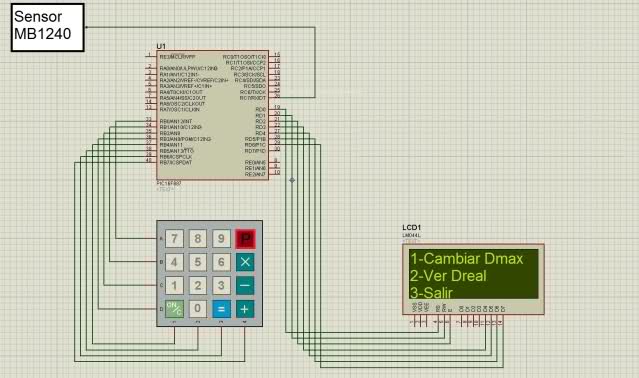Screen dimensions: 639x378
Task: Select the Sensor MB1240 block
Action: pyautogui.click(x=48, y=27)
